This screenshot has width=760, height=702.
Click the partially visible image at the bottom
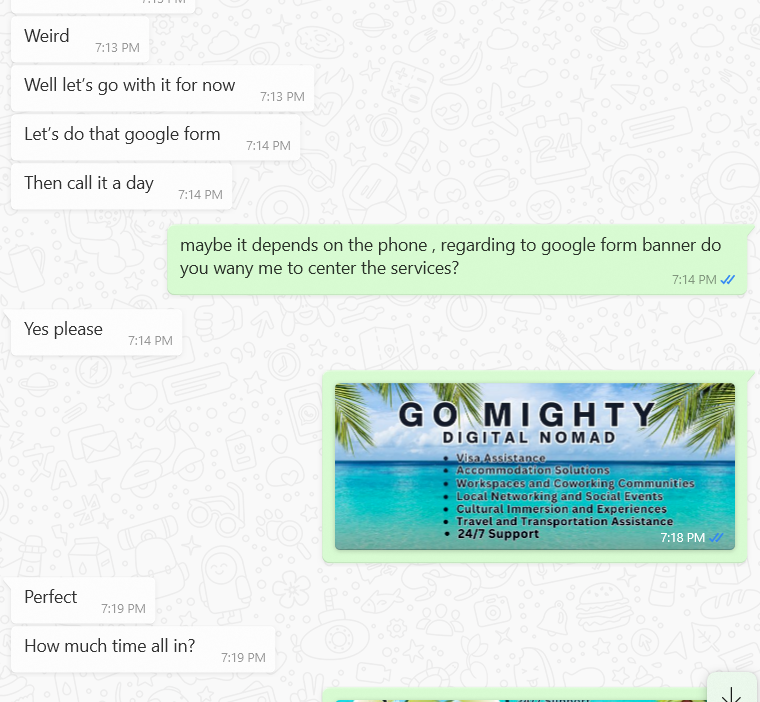[515, 696]
